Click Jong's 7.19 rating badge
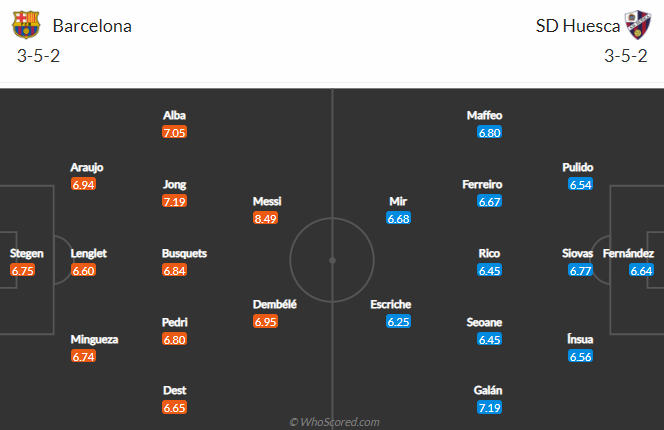Screen dimensions: 664x430 point(174,201)
